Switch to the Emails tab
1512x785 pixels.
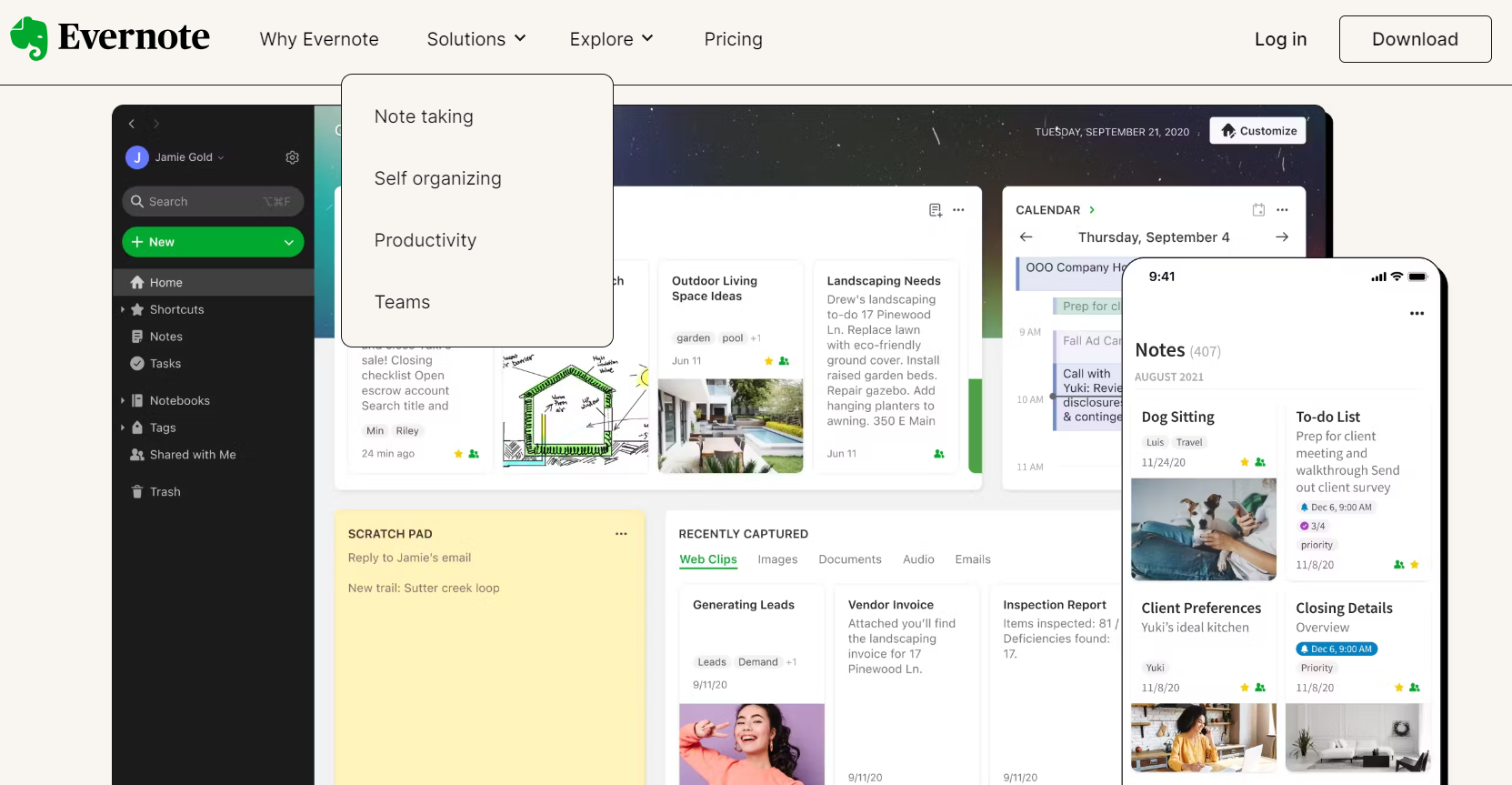coord(973,559)
